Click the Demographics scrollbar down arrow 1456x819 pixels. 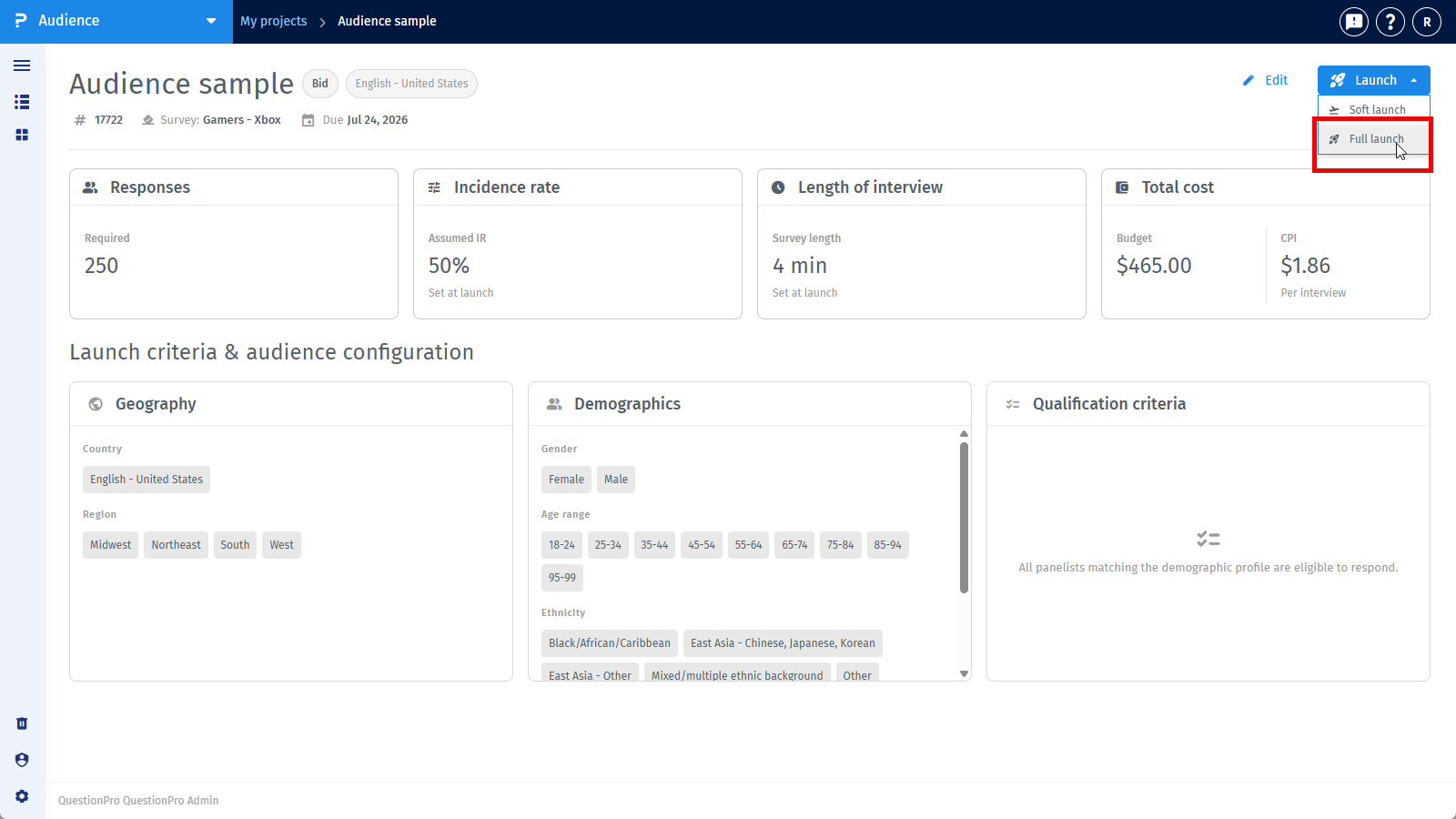(x=965, y=674)
